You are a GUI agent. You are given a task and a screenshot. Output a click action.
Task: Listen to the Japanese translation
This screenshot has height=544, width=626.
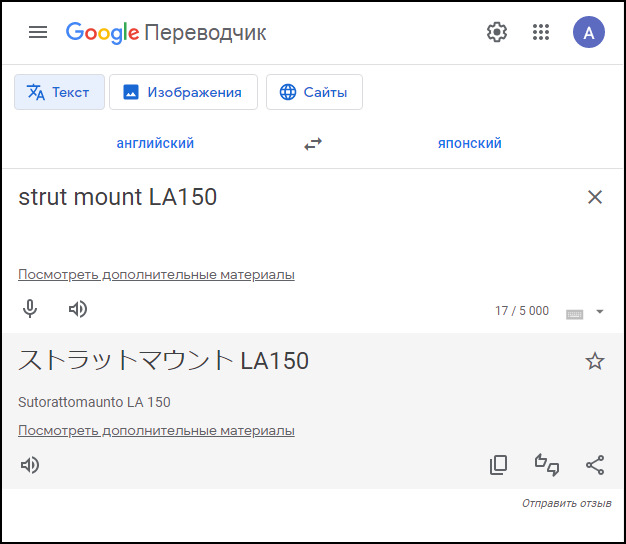(x=30, y=465)
